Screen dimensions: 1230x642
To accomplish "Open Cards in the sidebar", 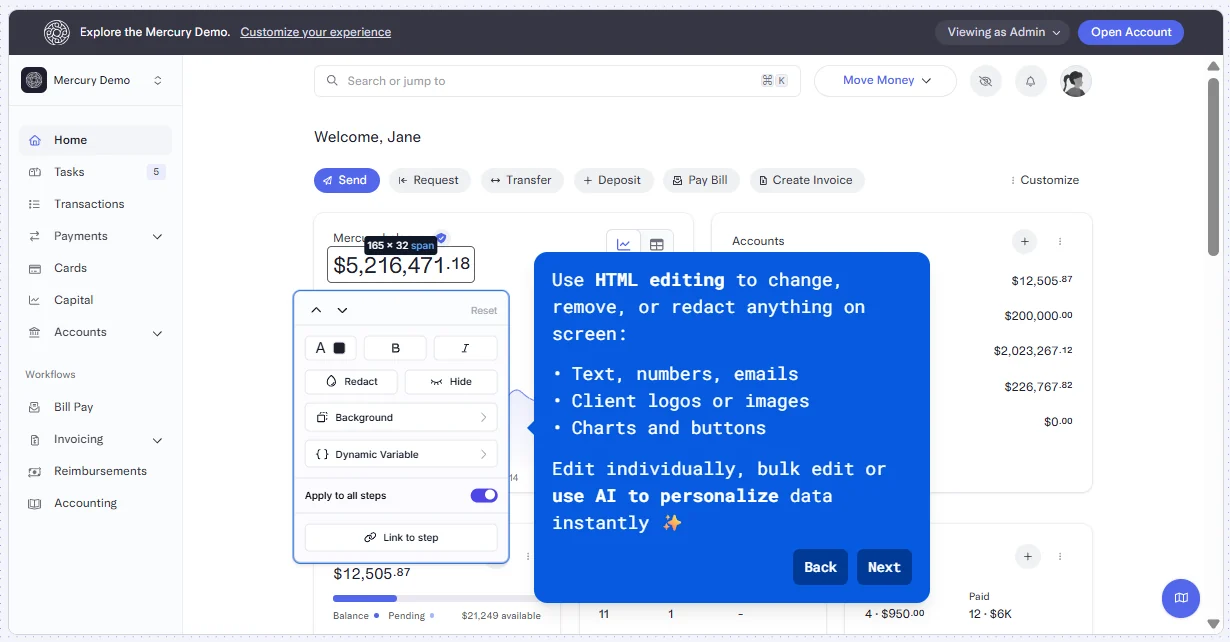I will [95, 268].
